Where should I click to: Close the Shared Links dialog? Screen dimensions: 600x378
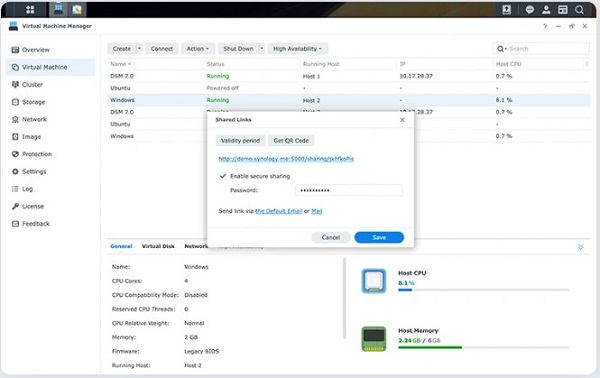click(402, 120)
